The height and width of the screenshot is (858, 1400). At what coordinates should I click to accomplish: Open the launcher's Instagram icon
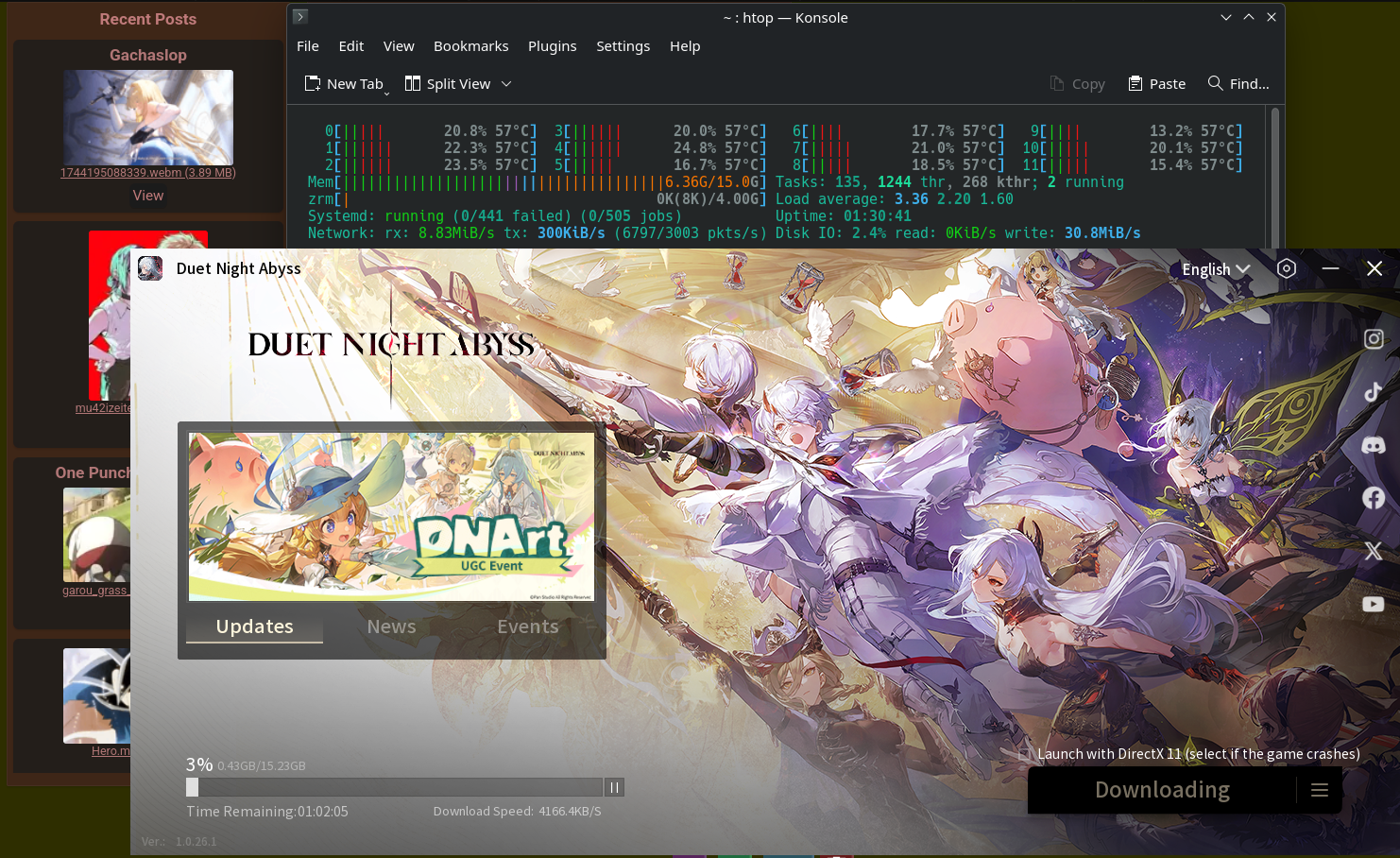(1374, 339)
